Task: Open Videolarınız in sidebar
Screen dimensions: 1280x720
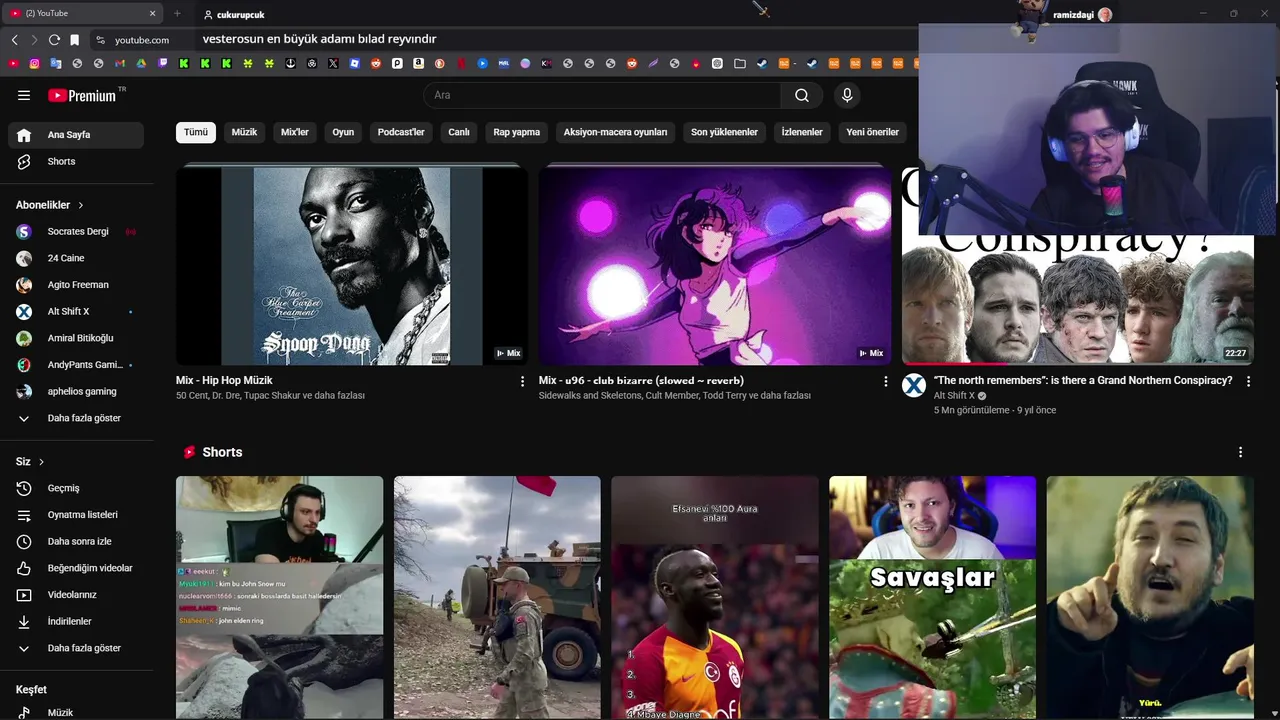Action: [x=76, y=595]
